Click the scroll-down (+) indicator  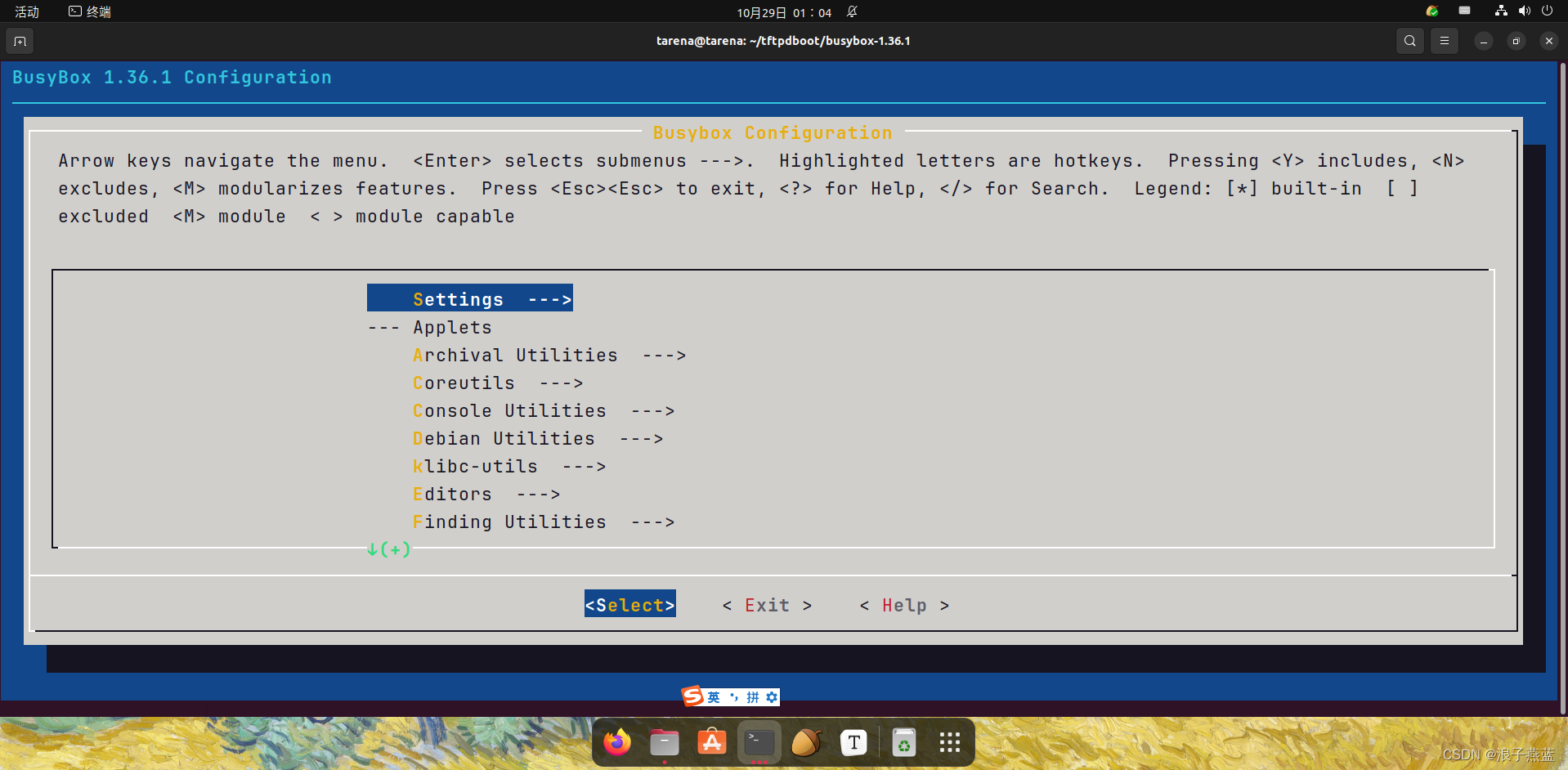(389, 548)
